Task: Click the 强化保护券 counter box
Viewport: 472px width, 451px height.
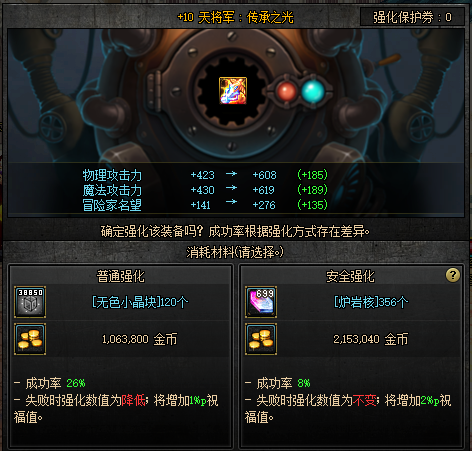Action: (x=412, y=17)
